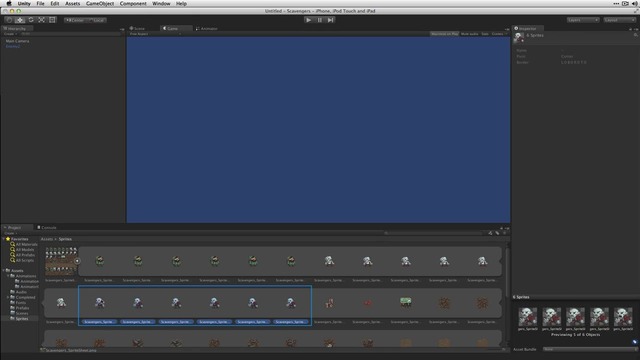640x360 pixels.
Task: Toggle the Local handle rotation button
Action: point(97,20)
